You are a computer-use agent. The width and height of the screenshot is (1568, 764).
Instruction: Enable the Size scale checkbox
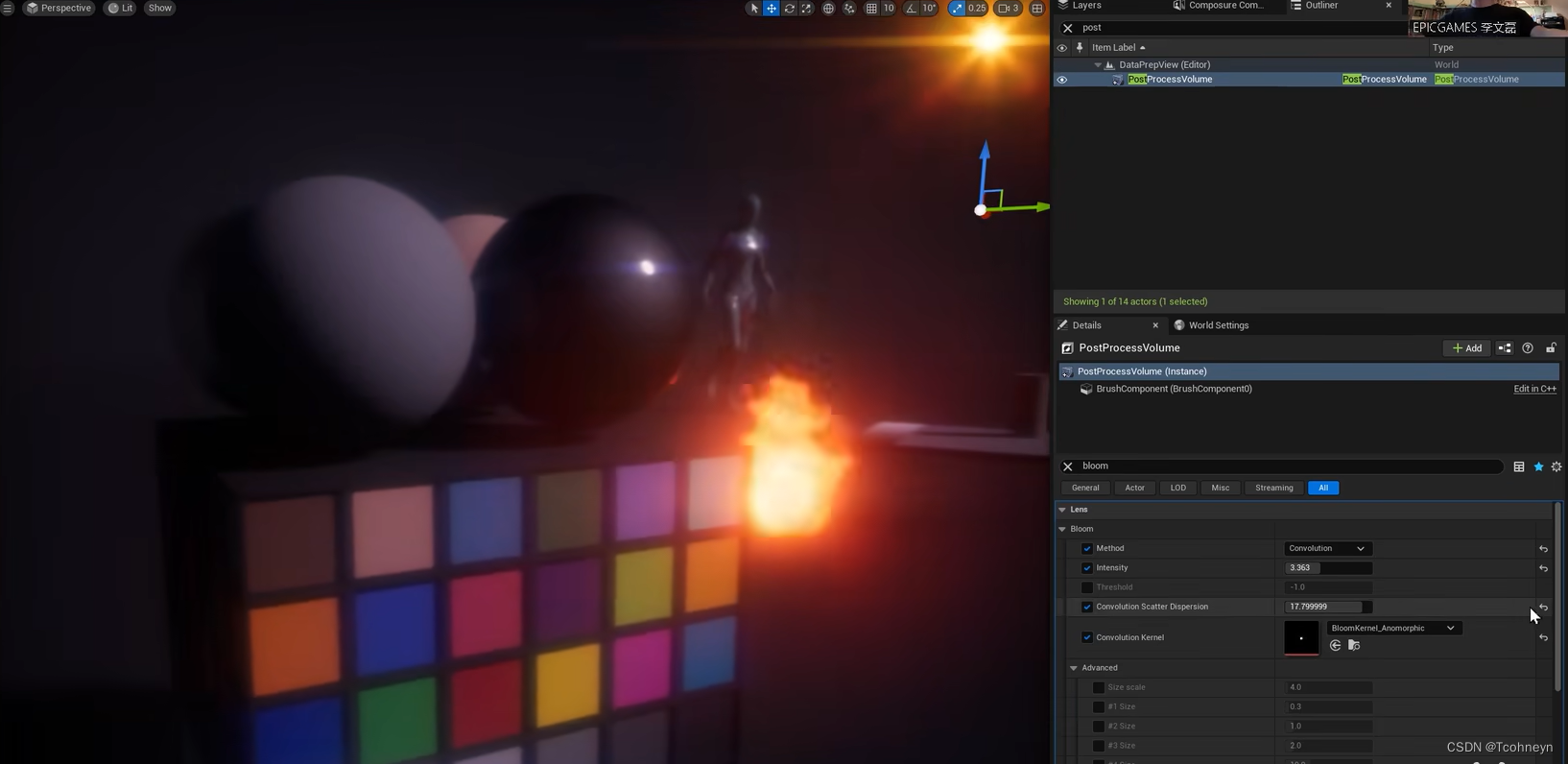click(x=1099, y=687)
